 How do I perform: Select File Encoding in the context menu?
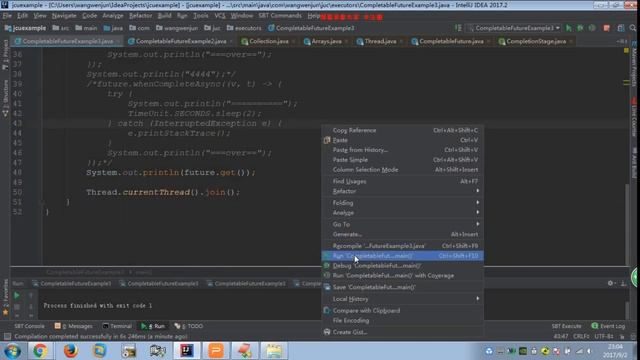(x=402, y=320)
